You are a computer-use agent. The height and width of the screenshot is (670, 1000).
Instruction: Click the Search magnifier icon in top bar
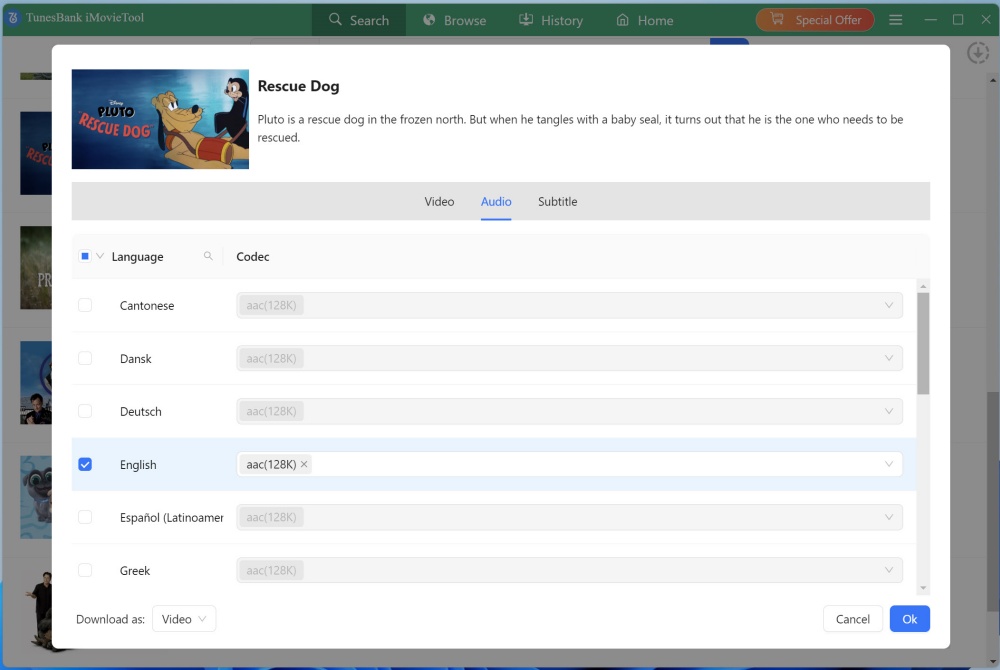point(336,20)
